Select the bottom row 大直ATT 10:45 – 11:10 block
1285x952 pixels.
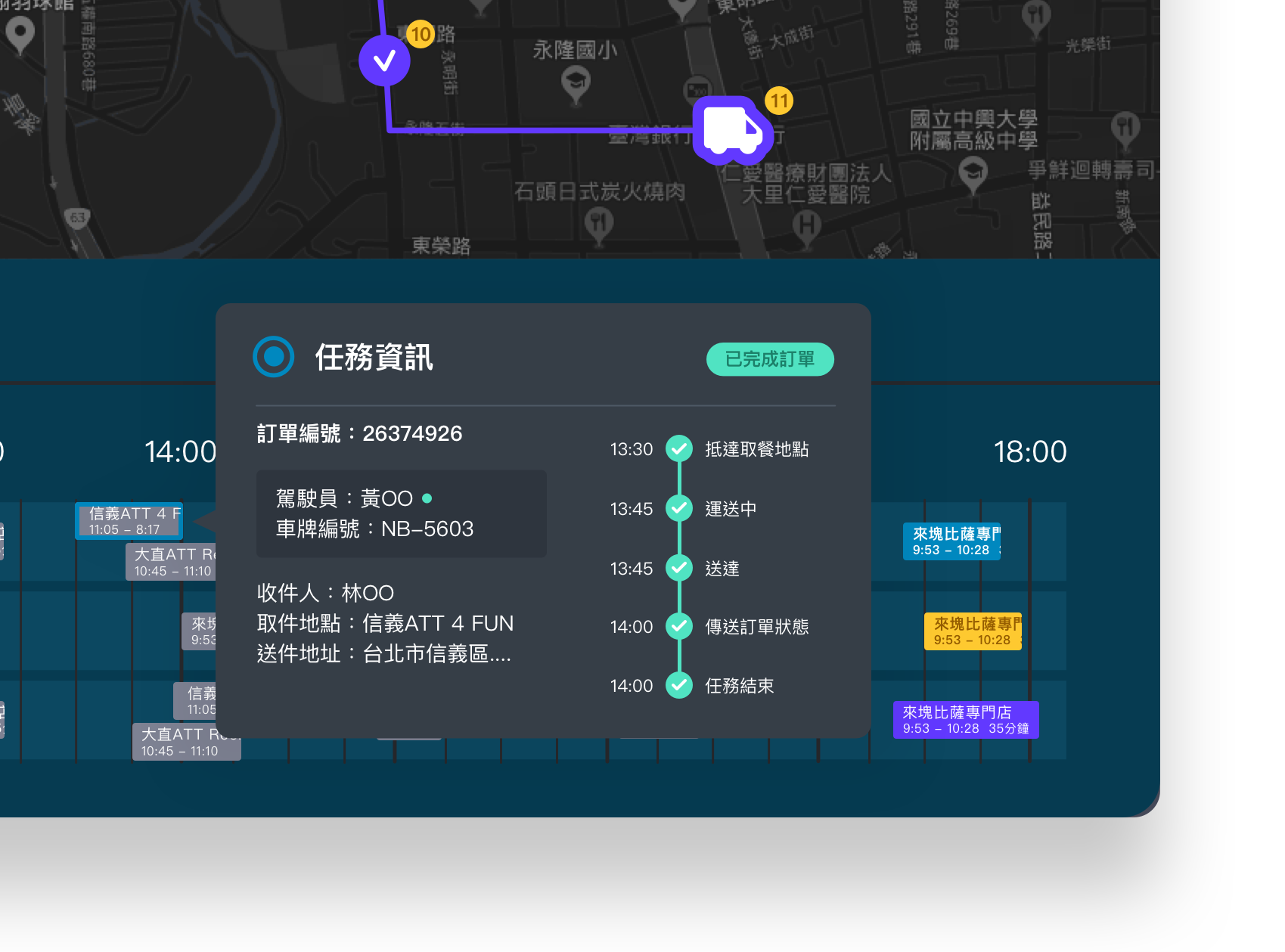[x=187, y=742]
